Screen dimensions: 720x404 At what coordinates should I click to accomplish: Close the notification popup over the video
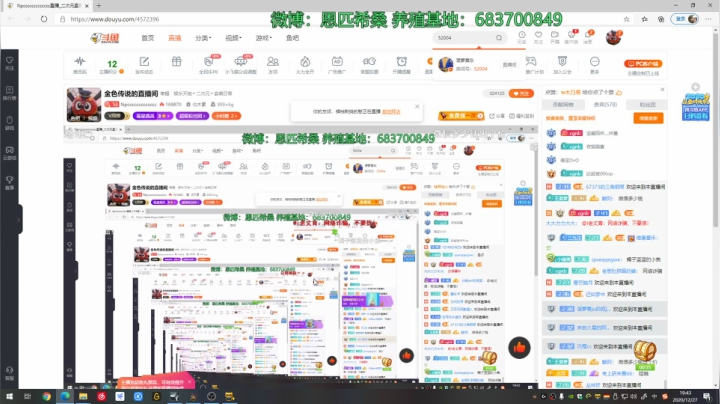point(417,107)
